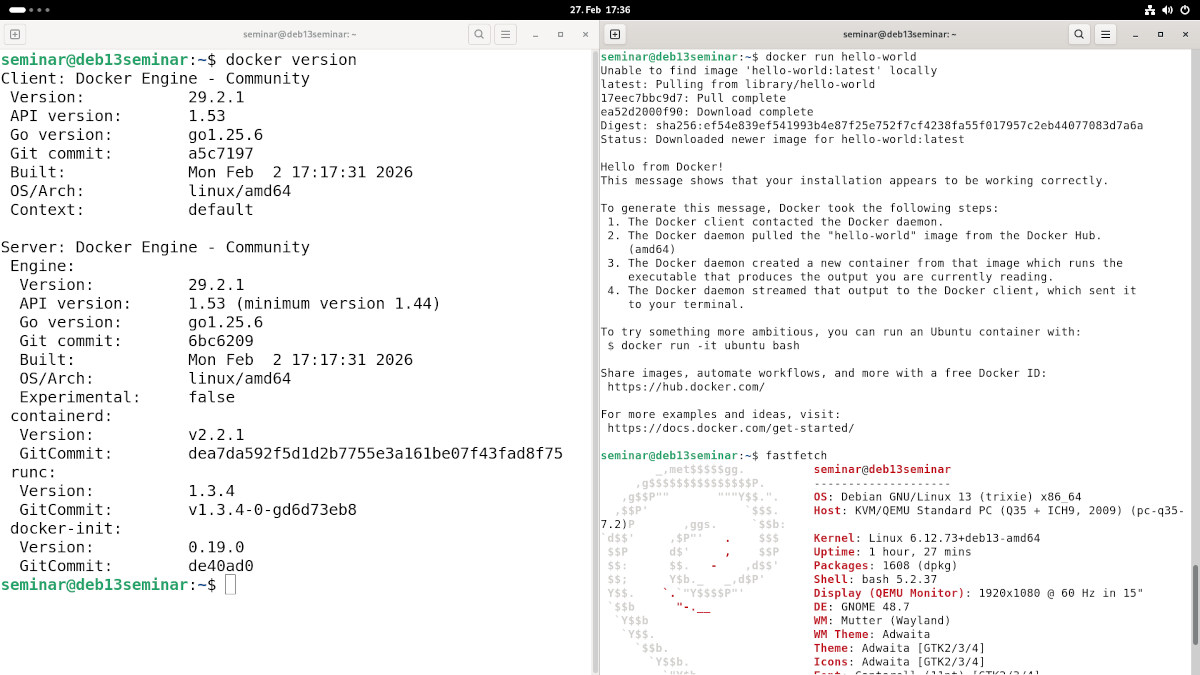1200x675 pixels.
Task: Click the 'runc:' heading
Action: pyautogui.click(x=33, y=472)
